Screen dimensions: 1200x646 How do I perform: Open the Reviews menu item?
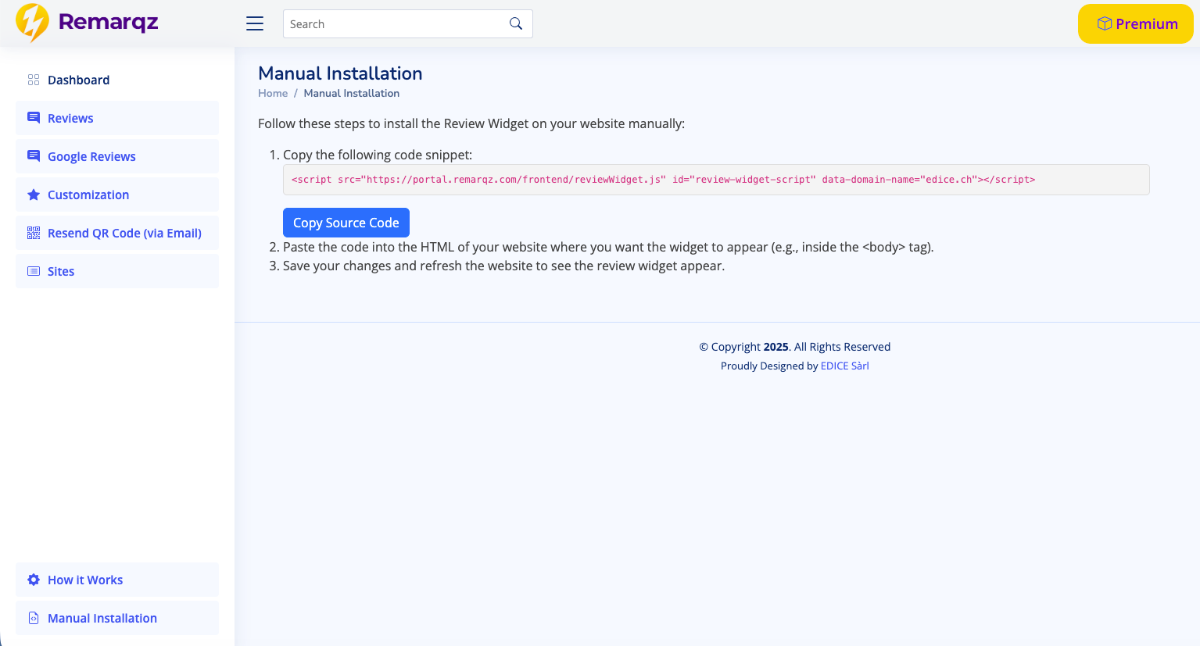[70, 118]
